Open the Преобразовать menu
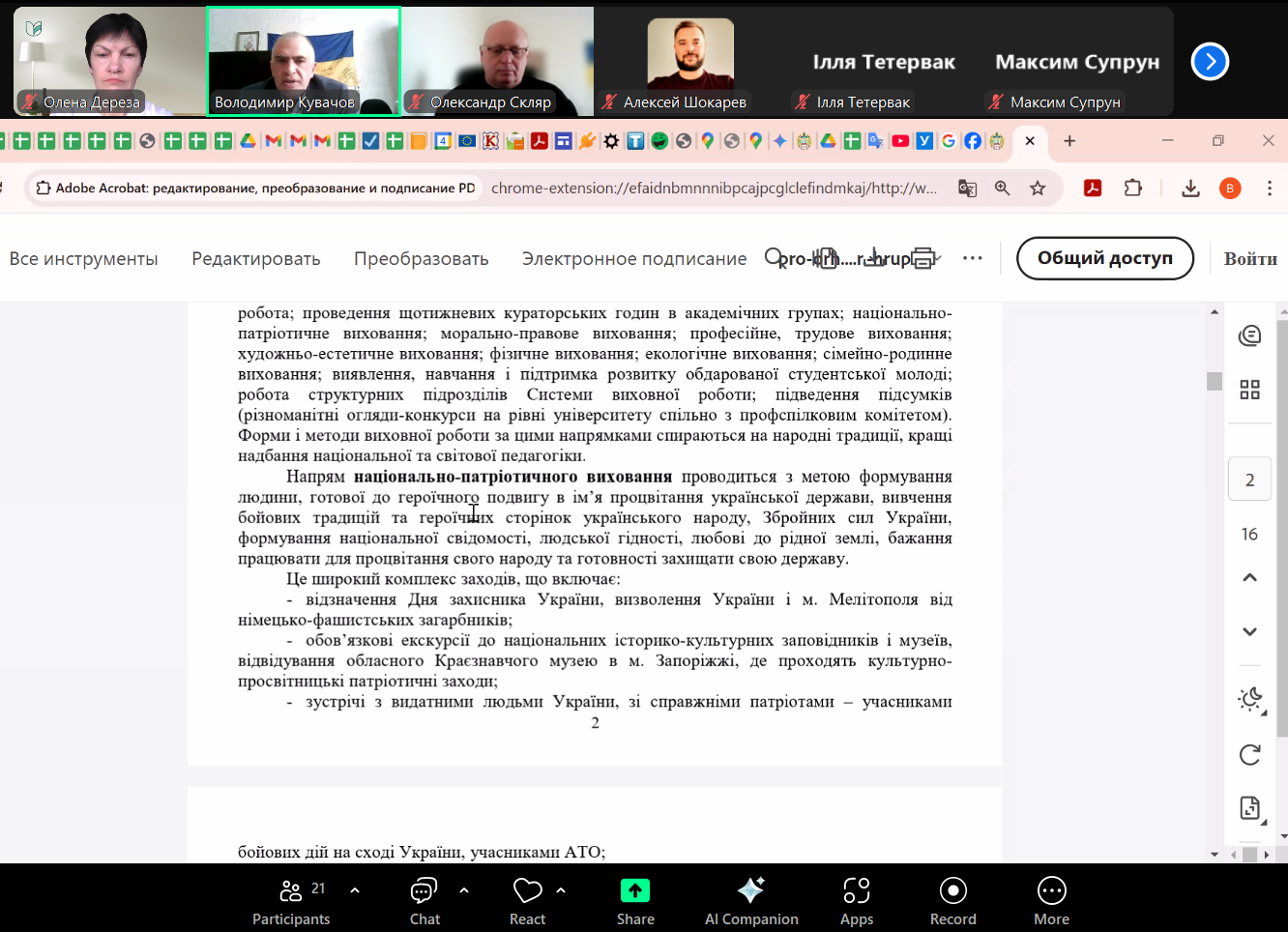Image resolution: width=1288 pixels, height=932 pixels. pos(421,259)
